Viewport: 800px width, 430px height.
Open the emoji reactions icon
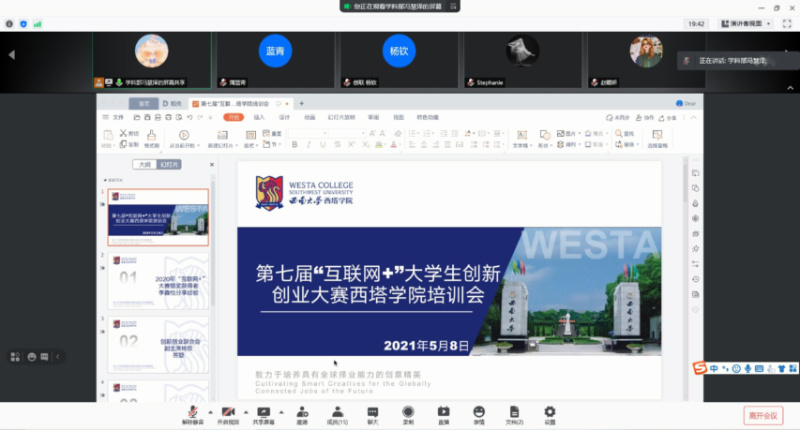click(479, 413)
